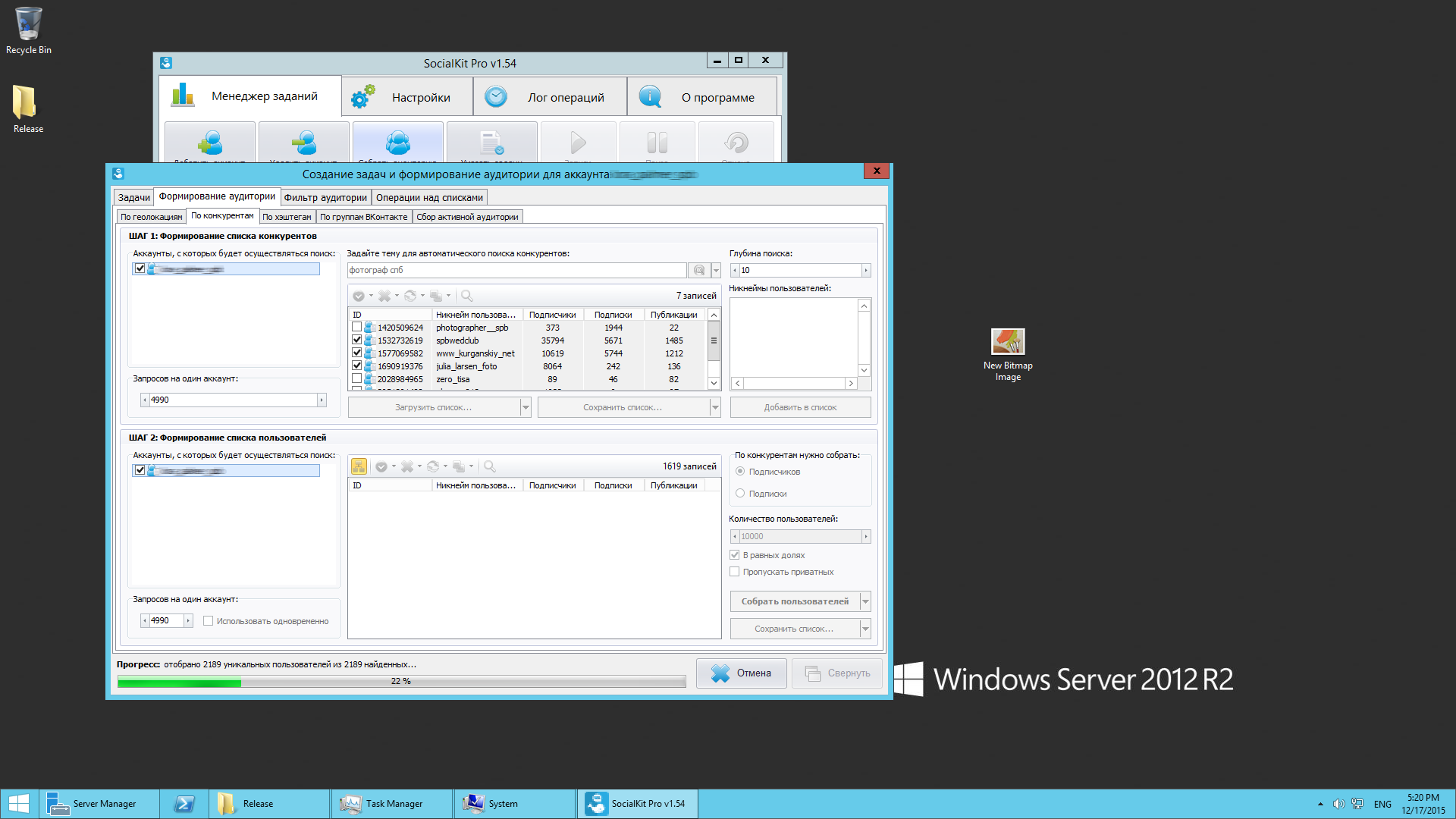This screenshot has height=819, width=1456.
Task: Click the delete X icon in step 1 toolbar
Action: (384, 296)
